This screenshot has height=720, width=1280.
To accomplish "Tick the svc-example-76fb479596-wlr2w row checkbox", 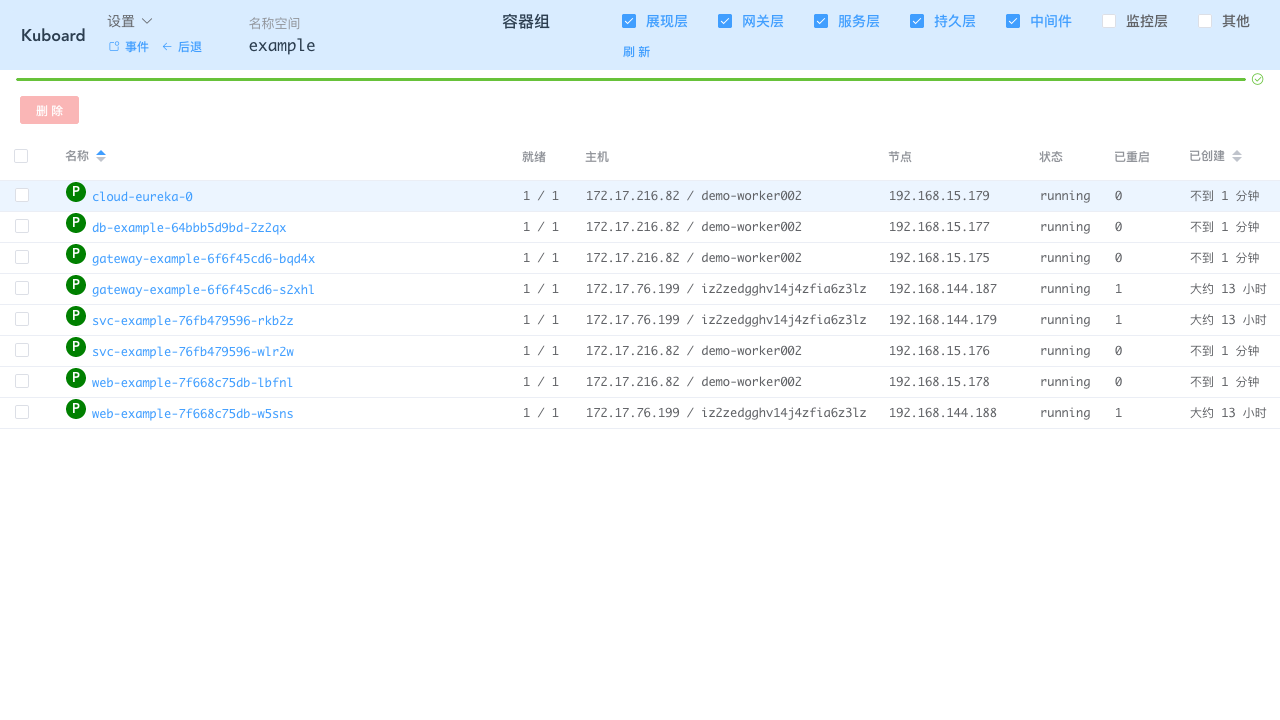I will pos(22,350).
